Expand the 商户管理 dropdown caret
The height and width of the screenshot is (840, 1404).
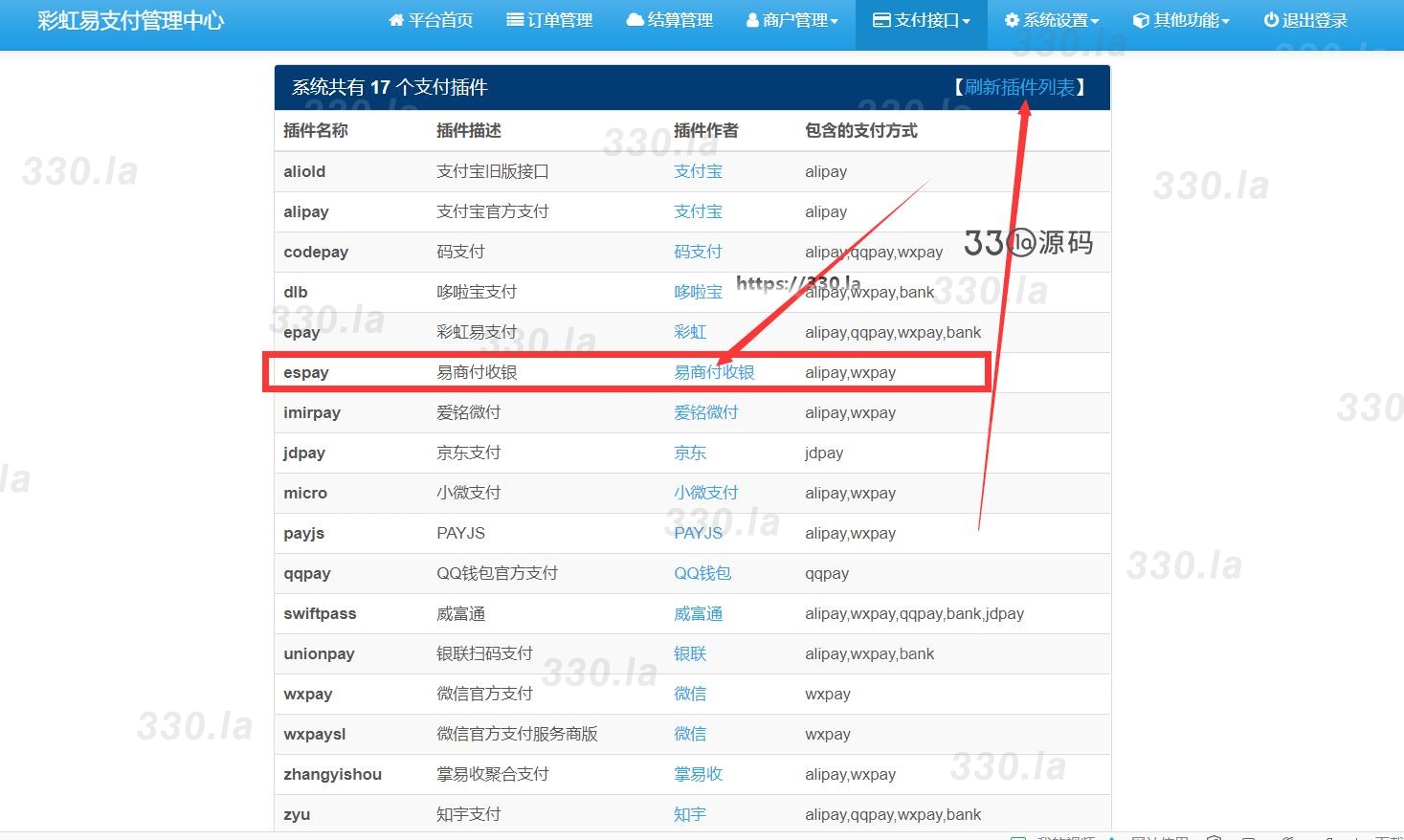(x=835, y=21)
